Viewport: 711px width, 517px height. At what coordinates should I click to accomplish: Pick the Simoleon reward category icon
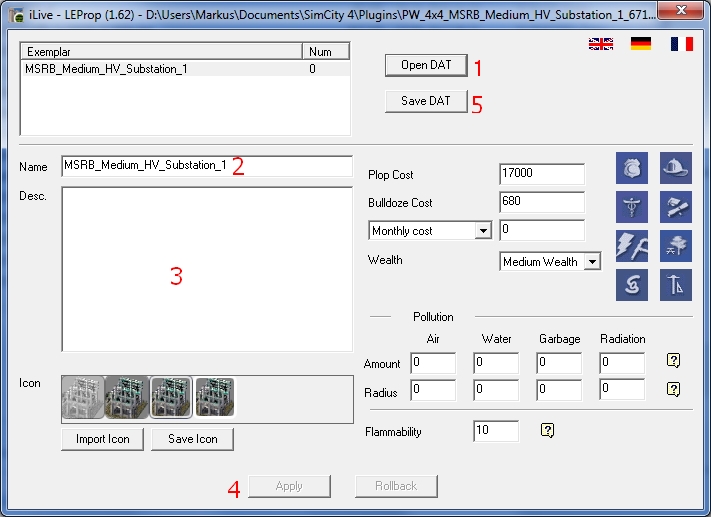click(632, 285)
